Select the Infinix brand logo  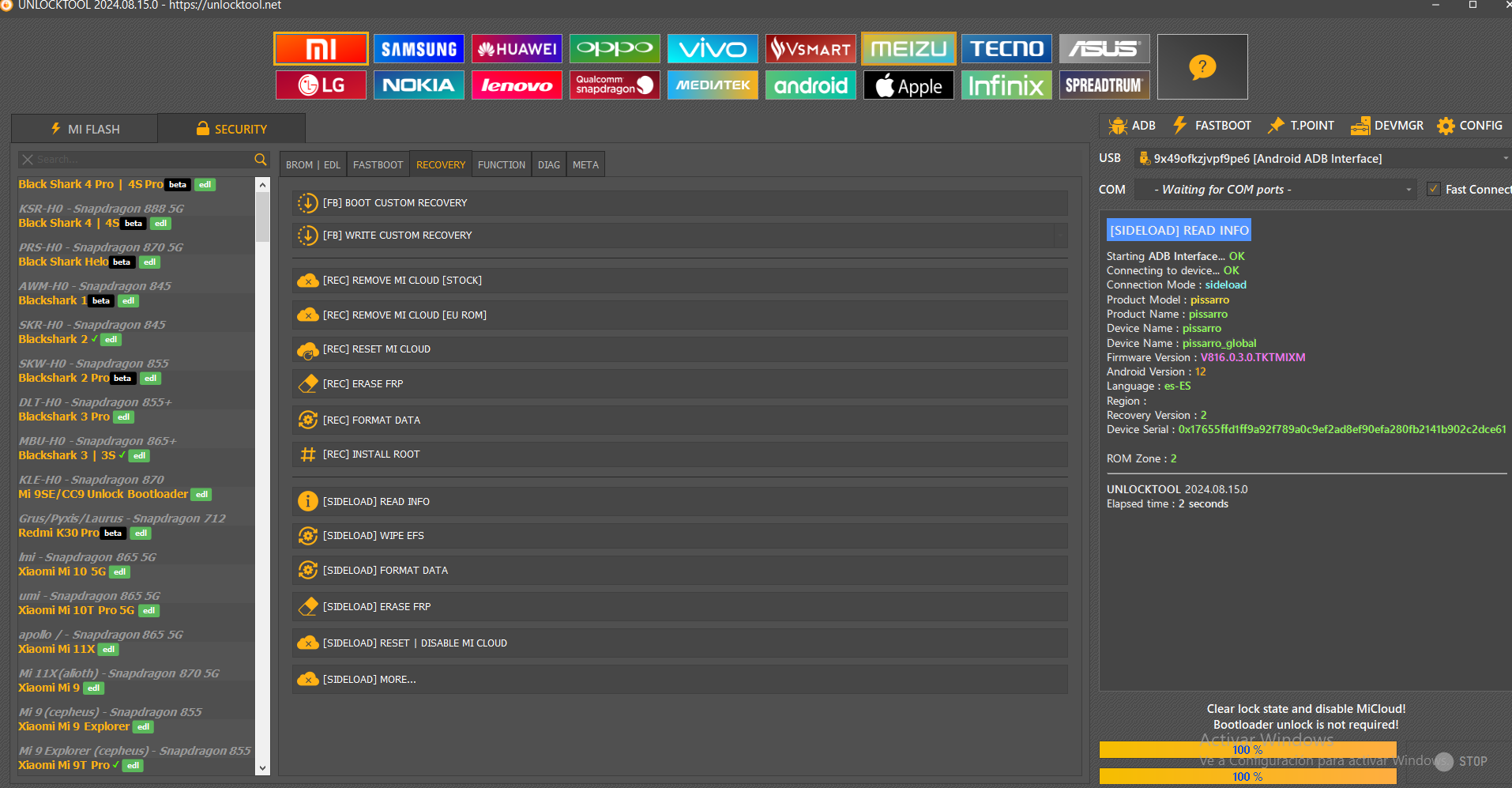(1006, 85)
